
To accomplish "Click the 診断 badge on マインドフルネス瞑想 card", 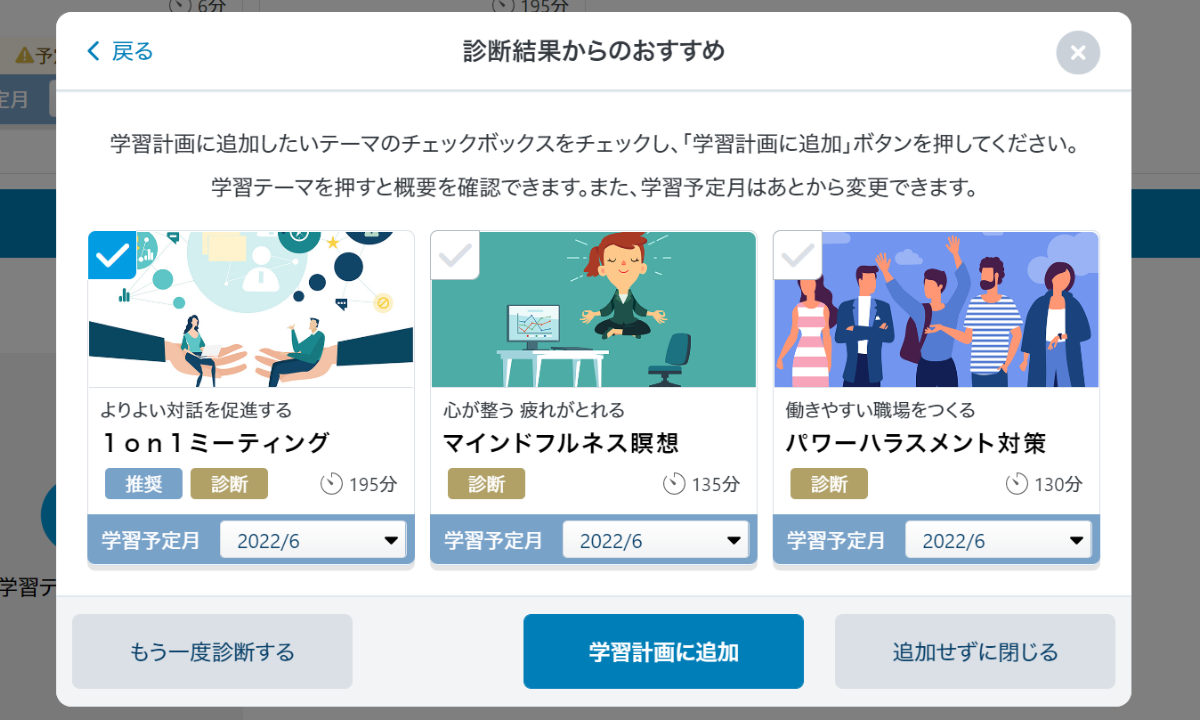I will (486, 484).
